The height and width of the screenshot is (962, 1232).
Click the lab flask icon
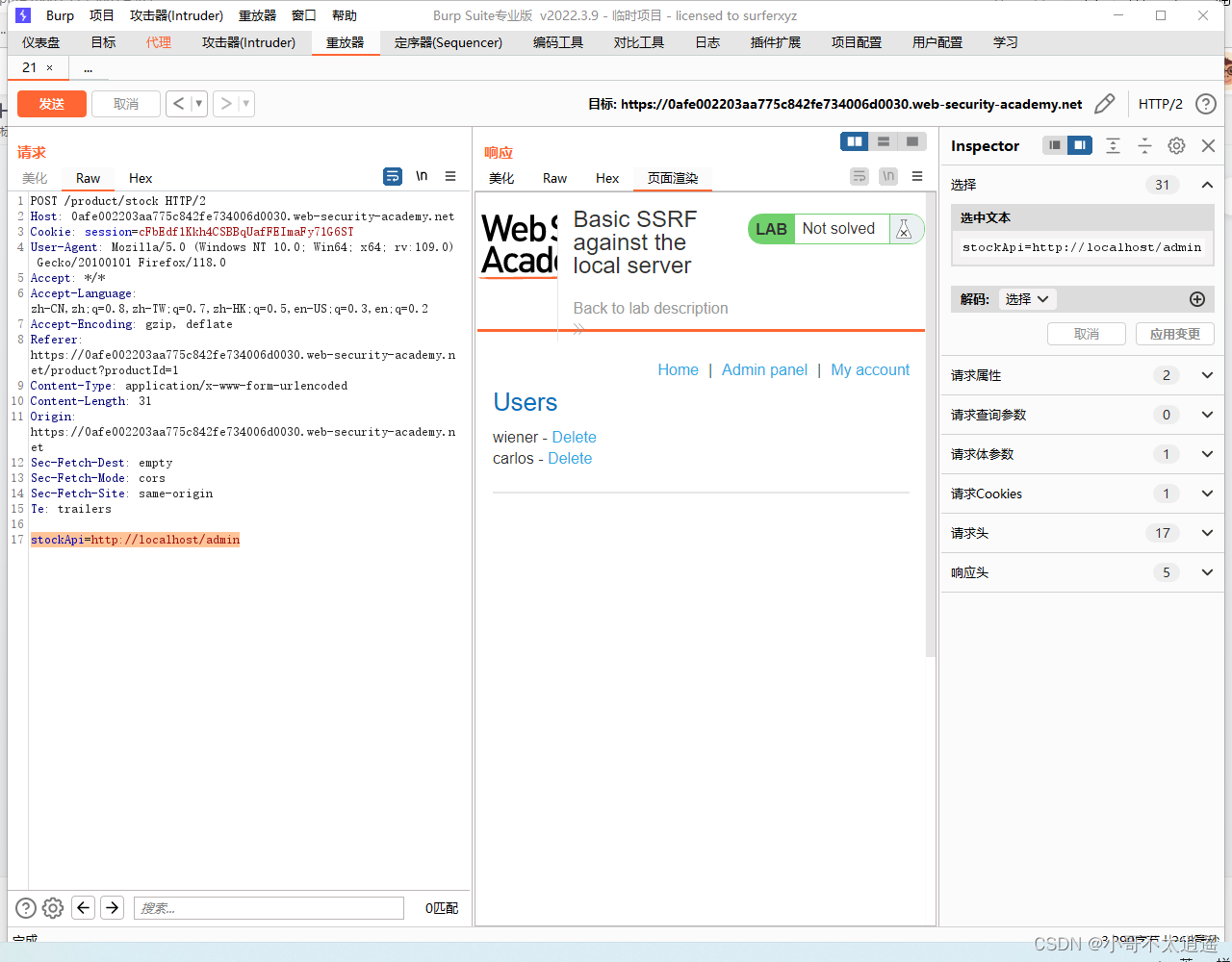click(x=904, y=229)
